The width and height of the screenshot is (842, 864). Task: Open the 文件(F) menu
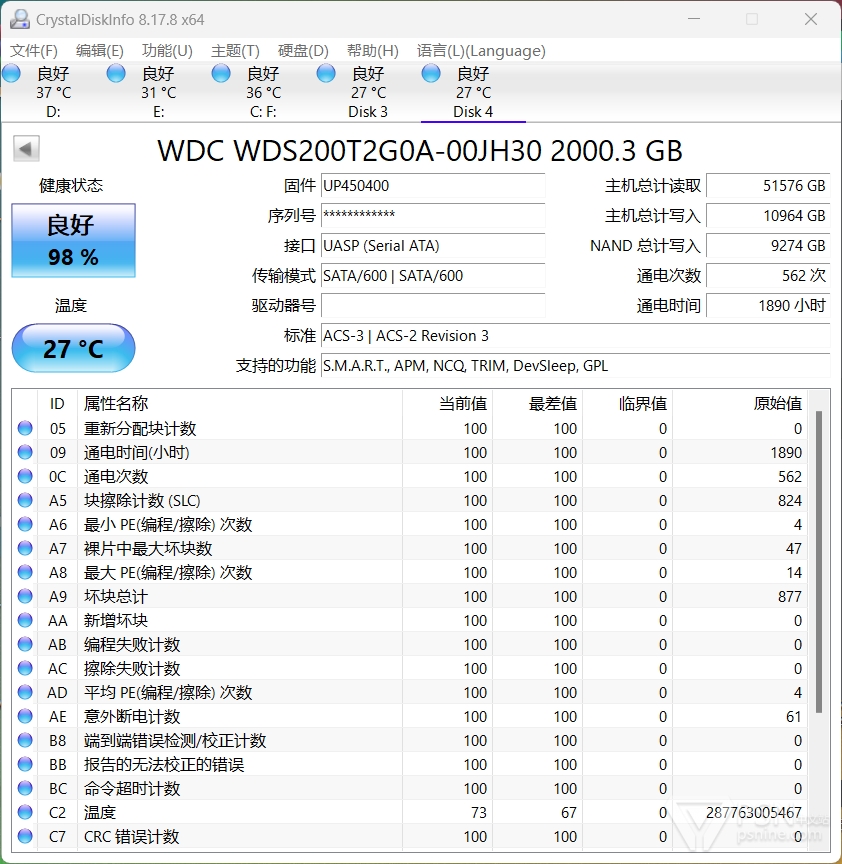(x=34, y=51)
